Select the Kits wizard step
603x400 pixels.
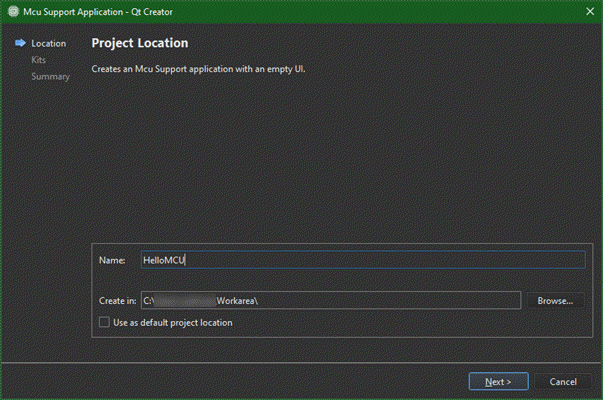click(39, 60)
